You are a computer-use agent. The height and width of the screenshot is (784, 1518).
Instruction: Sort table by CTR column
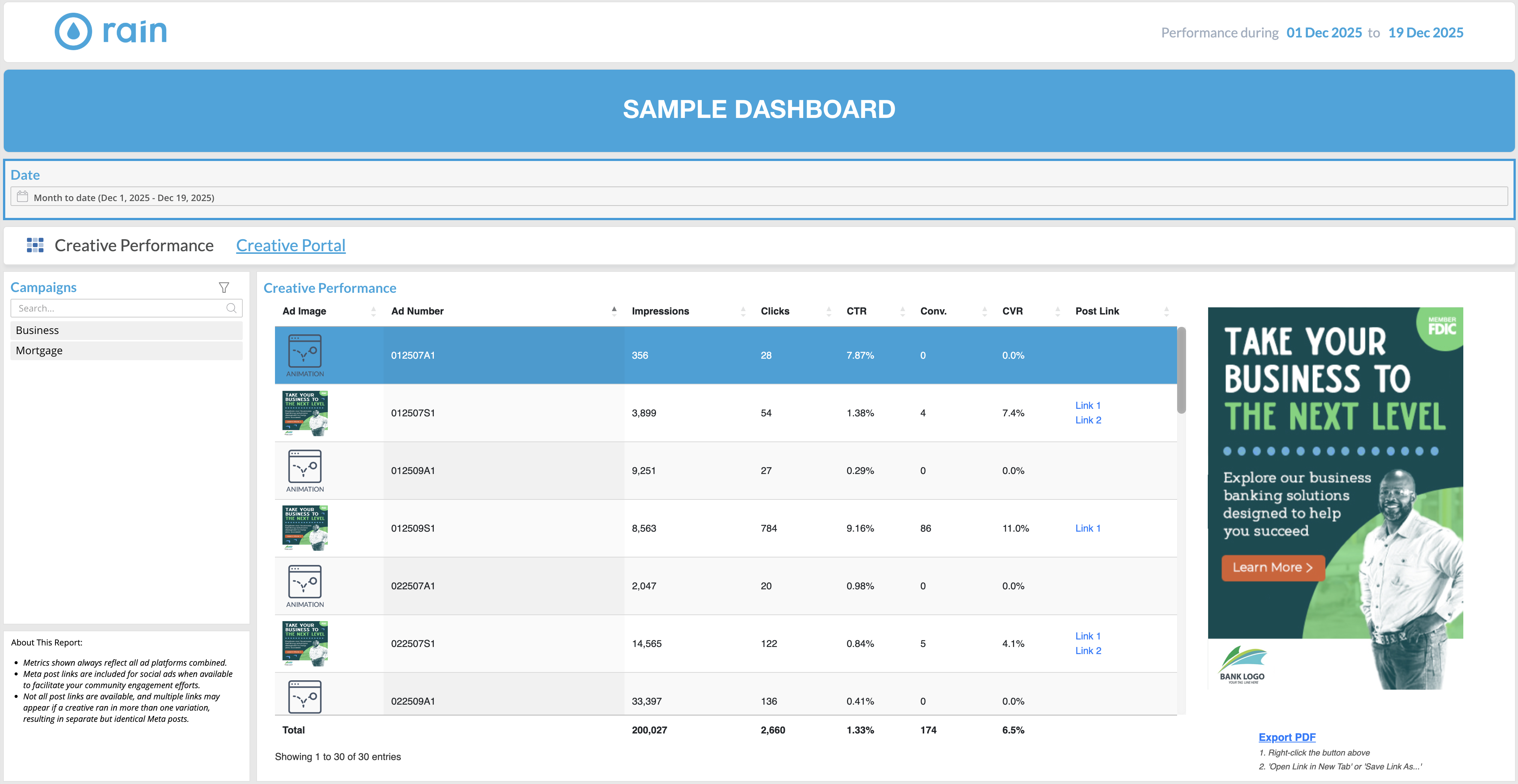point(856,311)
